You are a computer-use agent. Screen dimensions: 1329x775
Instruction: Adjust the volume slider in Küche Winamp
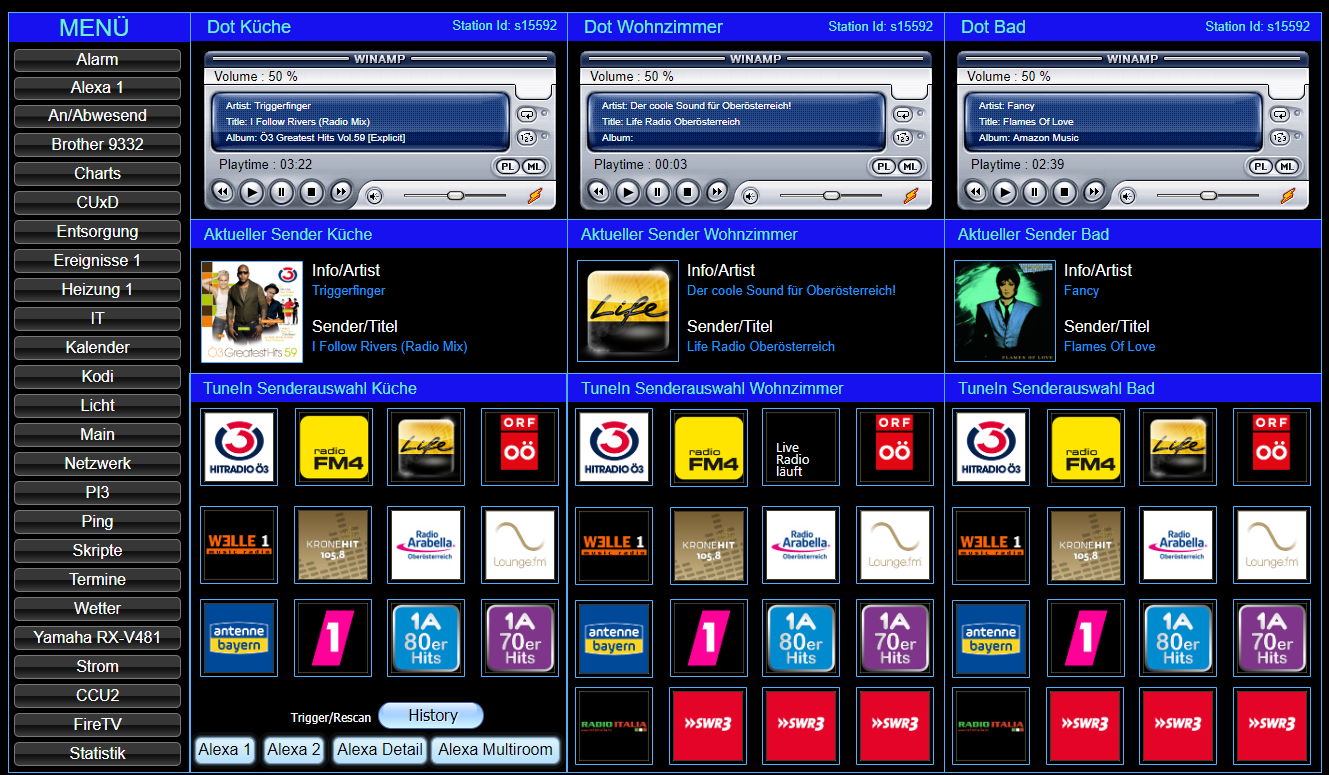[x=455, y=195]
